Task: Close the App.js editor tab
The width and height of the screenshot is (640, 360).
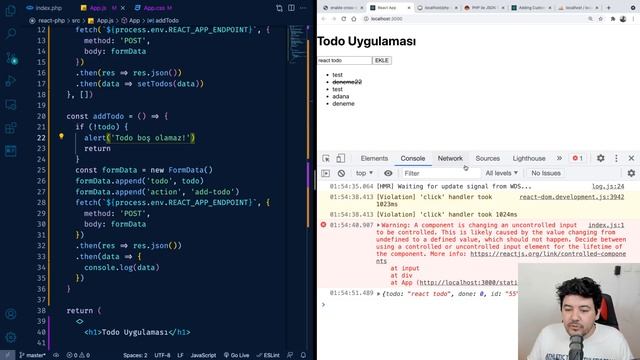Action: [123, 8]
